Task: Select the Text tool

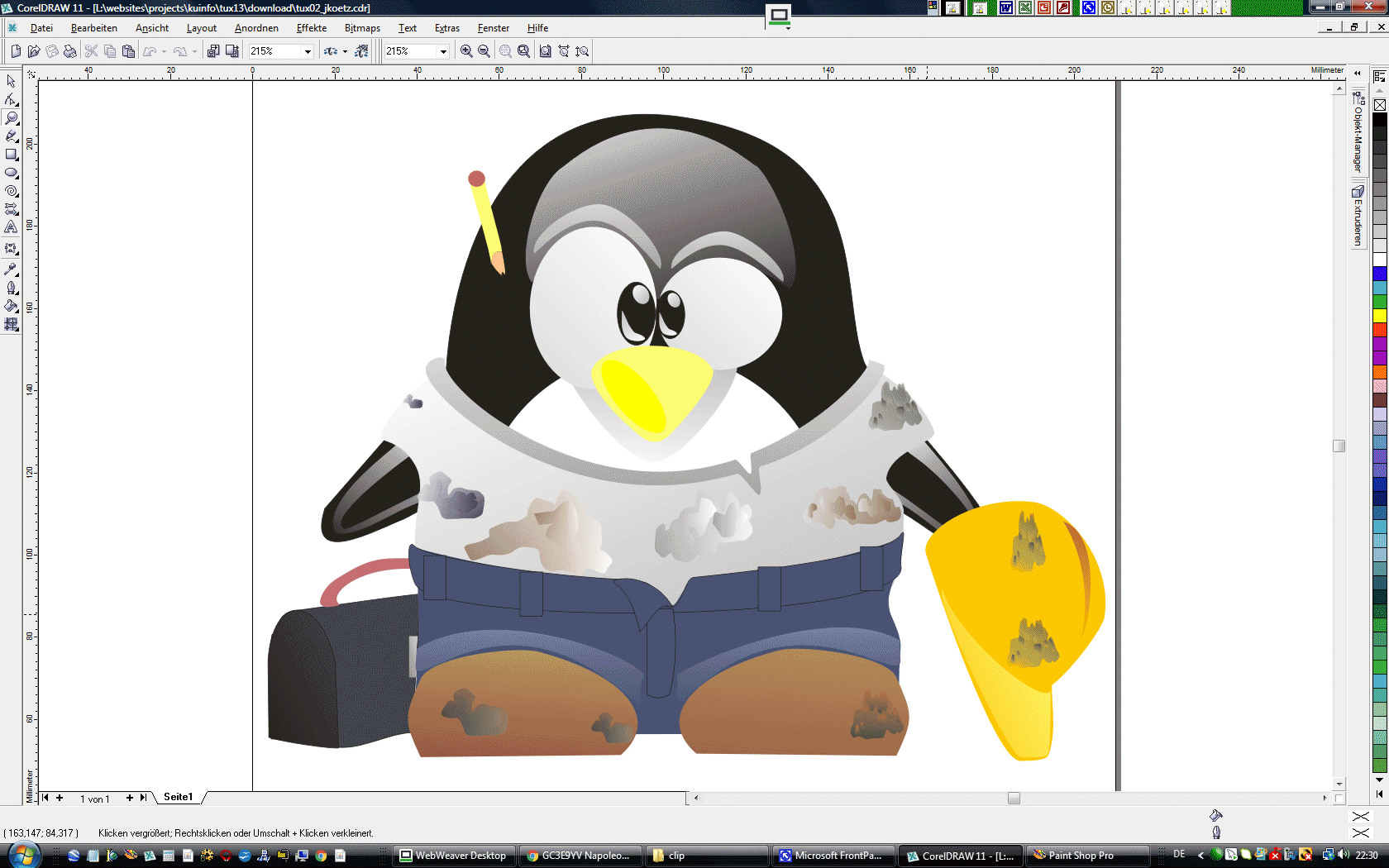Action: click(11, 227)
